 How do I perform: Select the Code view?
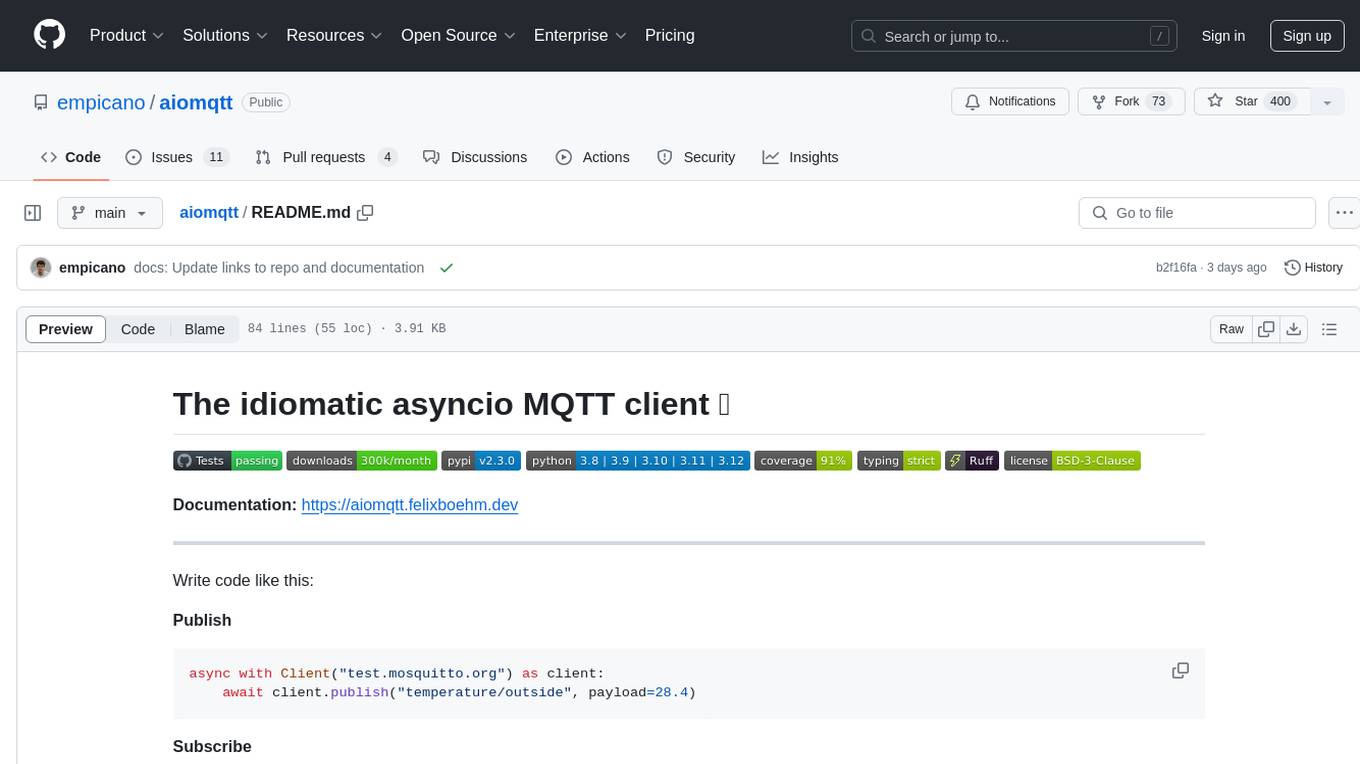pos(138,329)
